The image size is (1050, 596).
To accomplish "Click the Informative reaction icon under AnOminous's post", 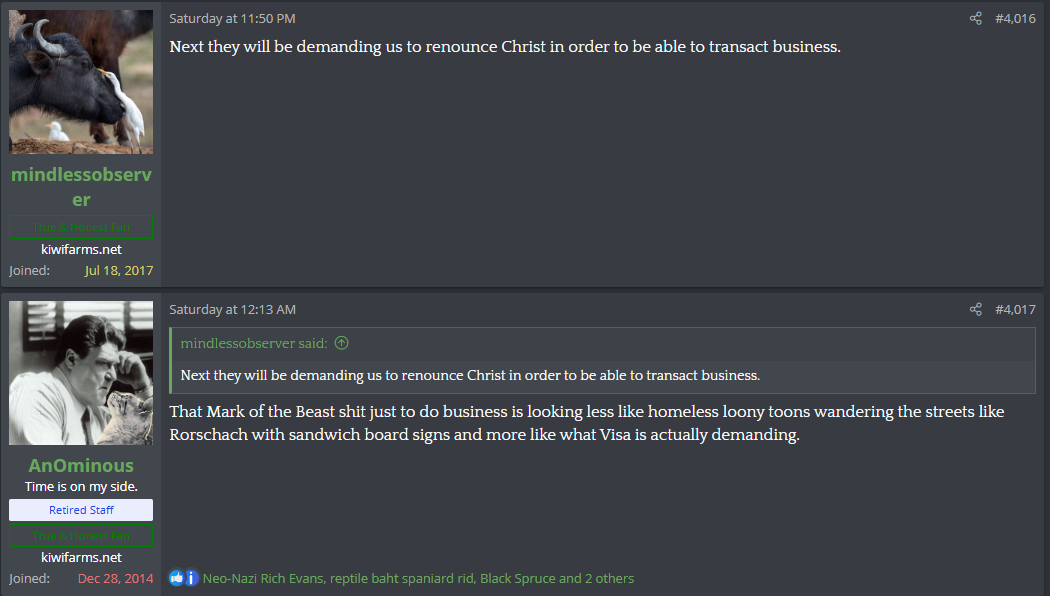I will (192, 578).
